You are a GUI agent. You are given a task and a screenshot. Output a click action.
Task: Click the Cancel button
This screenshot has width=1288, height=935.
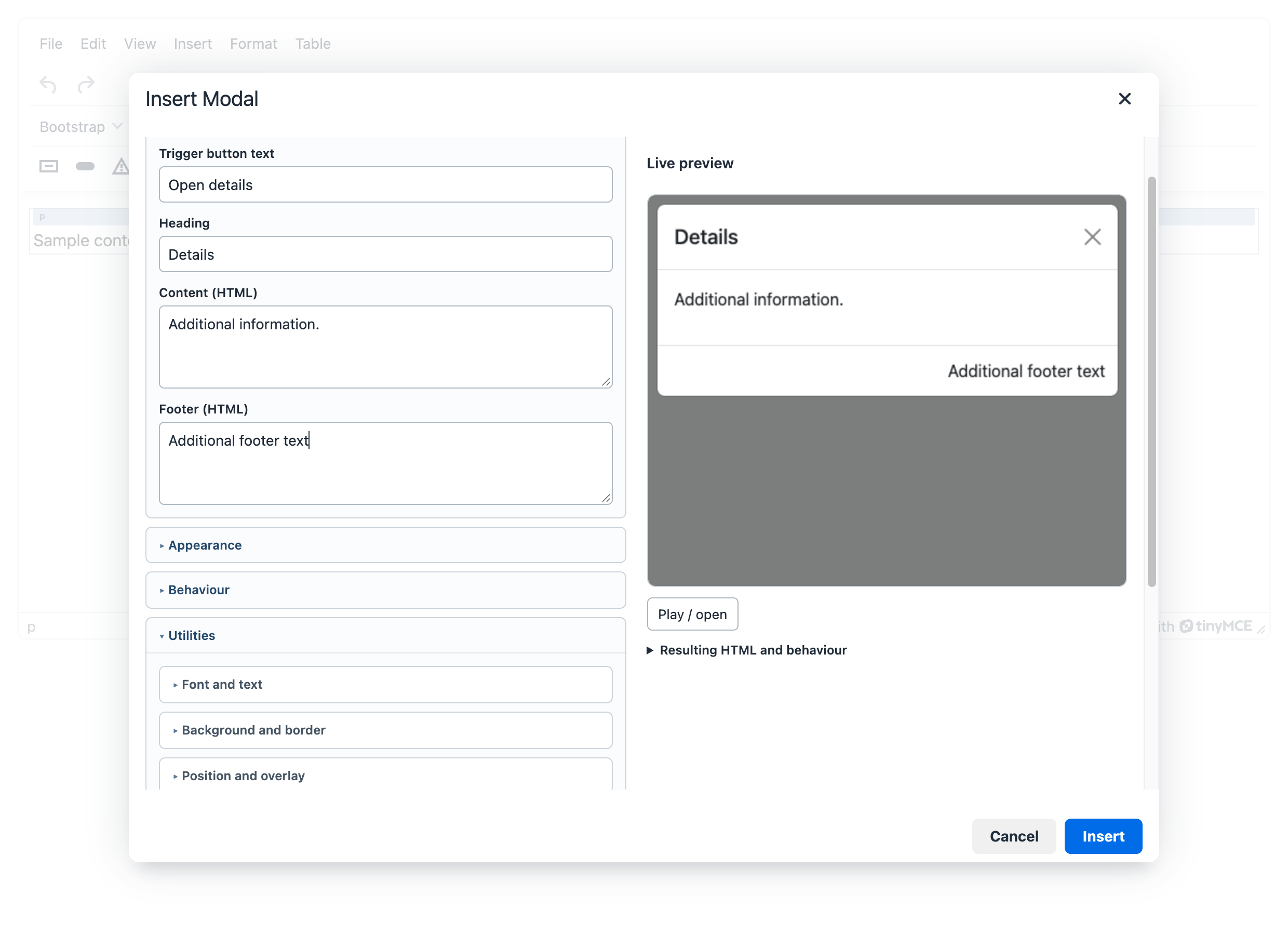coord(1013,836)
